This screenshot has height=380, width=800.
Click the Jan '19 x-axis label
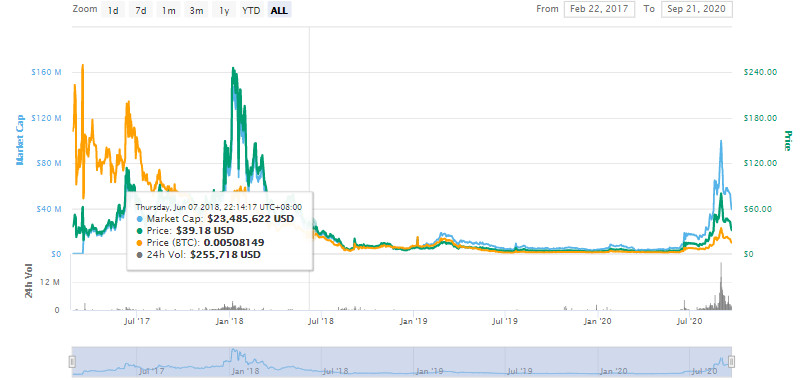tap(414, 321)
